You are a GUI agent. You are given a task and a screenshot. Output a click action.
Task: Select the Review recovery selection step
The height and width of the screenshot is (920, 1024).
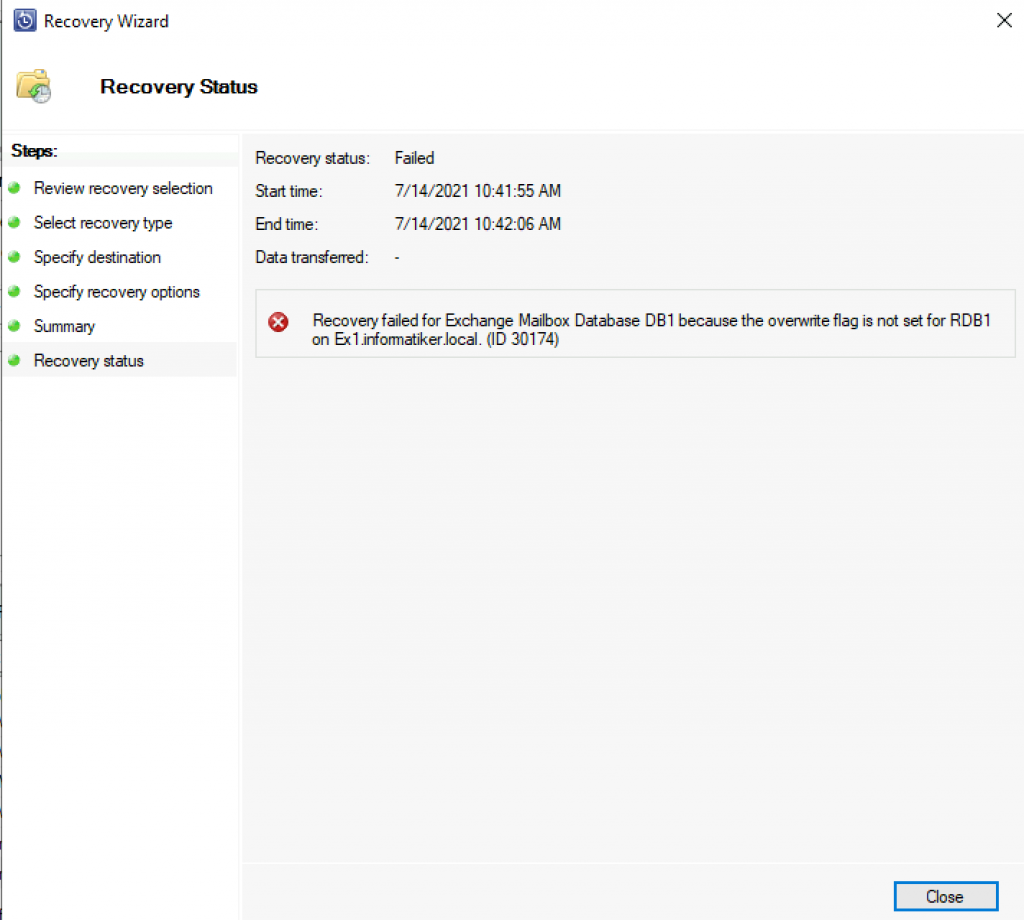[123, 189]
